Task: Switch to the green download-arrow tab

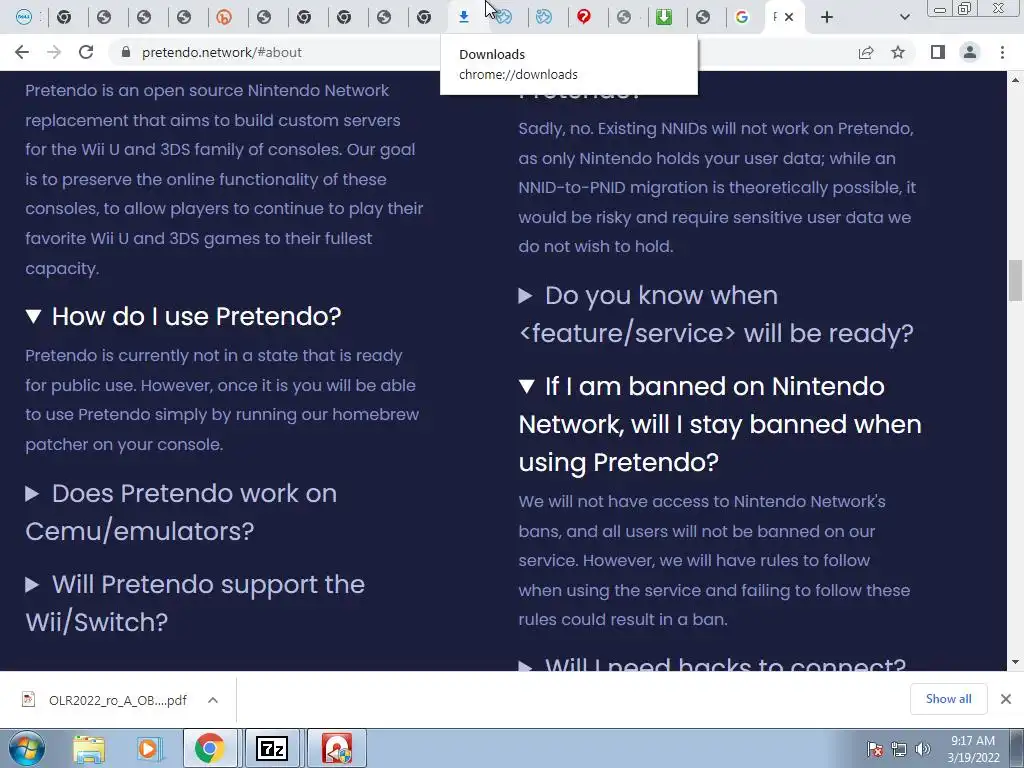Action: click(x=664, y=17)
